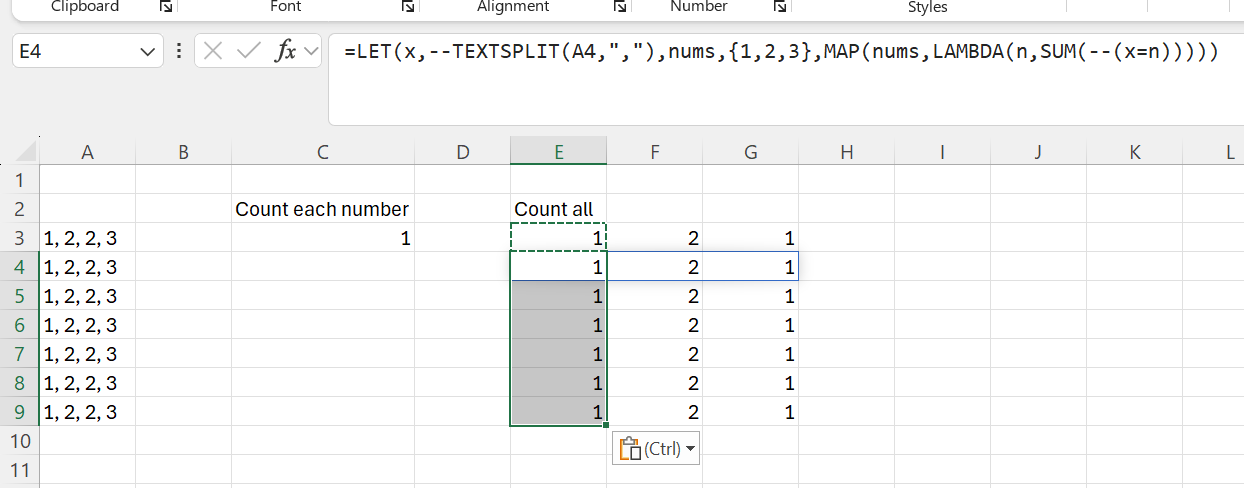Viewport: 1244px width, 488px height.
Task: Expand the Name Box dropdown arrow
Action: point(148,51)
